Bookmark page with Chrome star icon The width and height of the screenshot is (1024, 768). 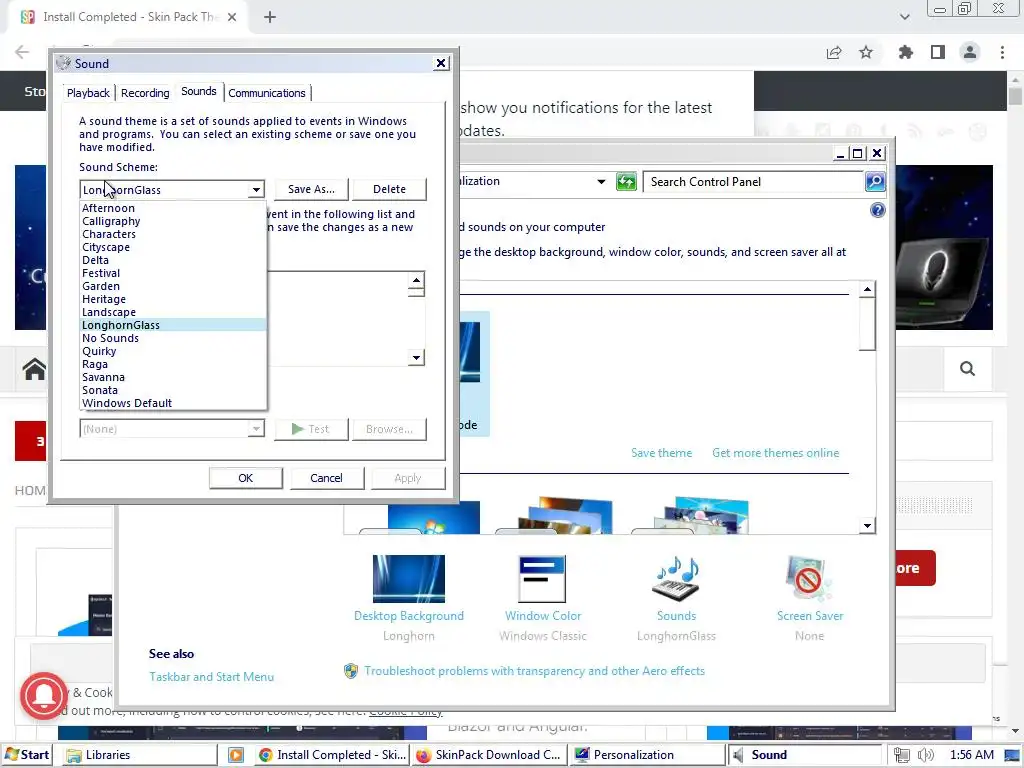pyautogui.click(x=866, y=52)
